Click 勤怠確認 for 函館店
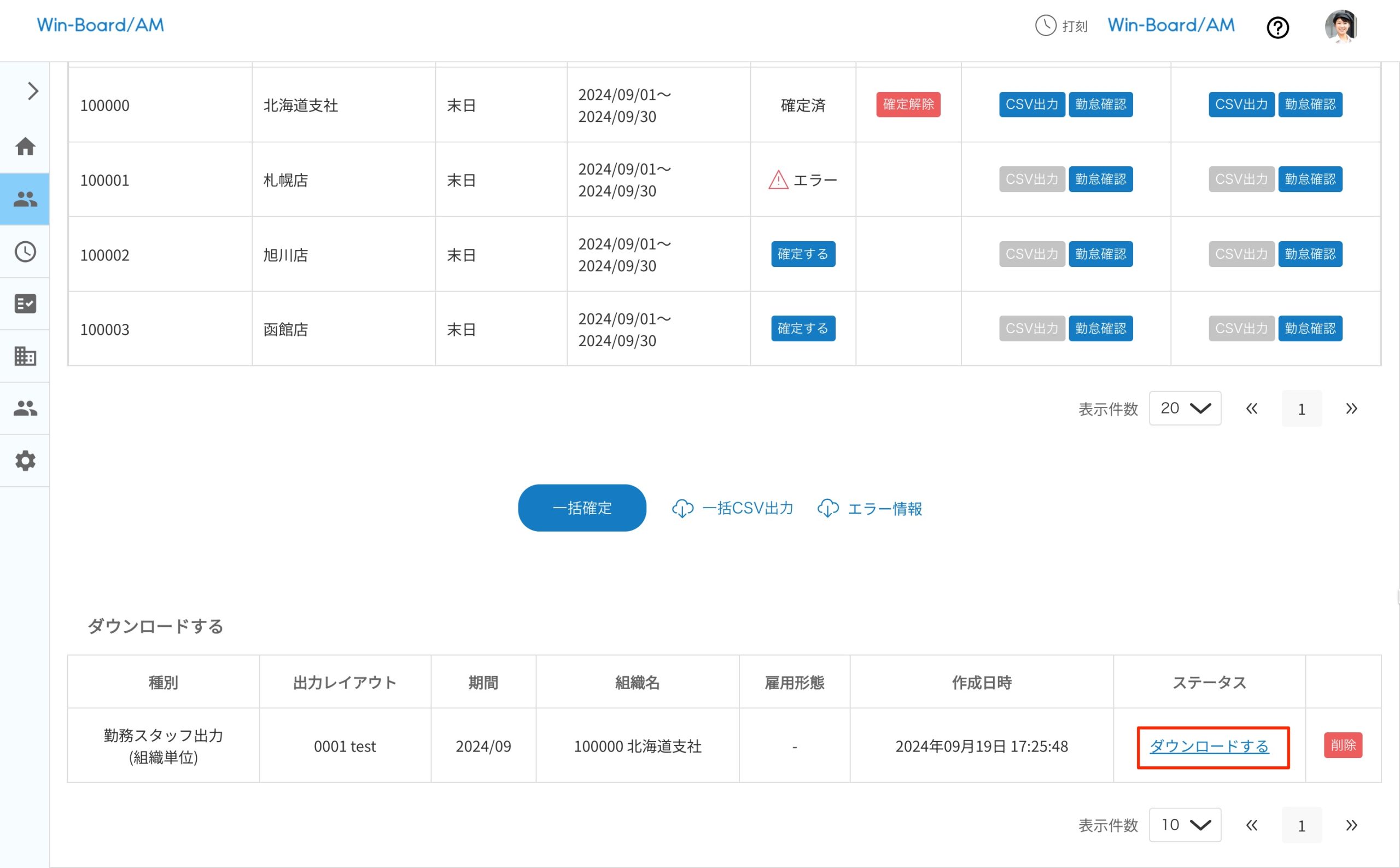 click(1100, 328)
